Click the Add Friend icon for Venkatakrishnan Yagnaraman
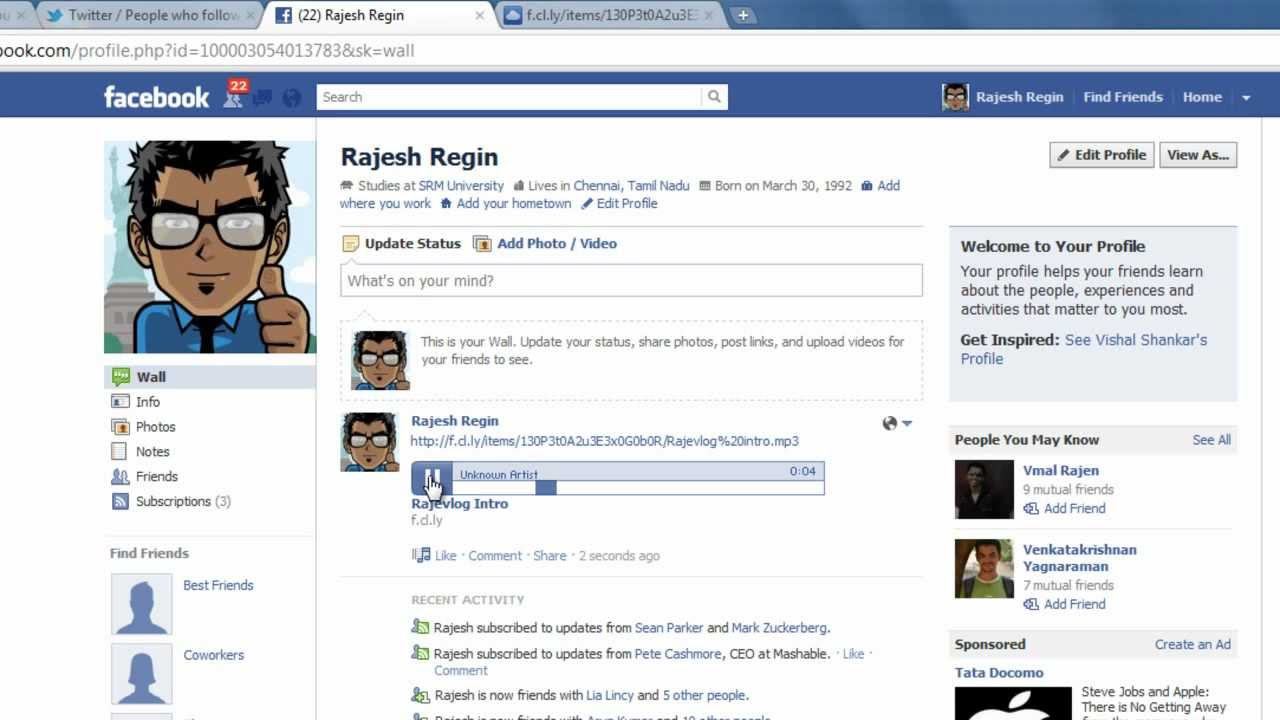 (x=1031, y=605)
